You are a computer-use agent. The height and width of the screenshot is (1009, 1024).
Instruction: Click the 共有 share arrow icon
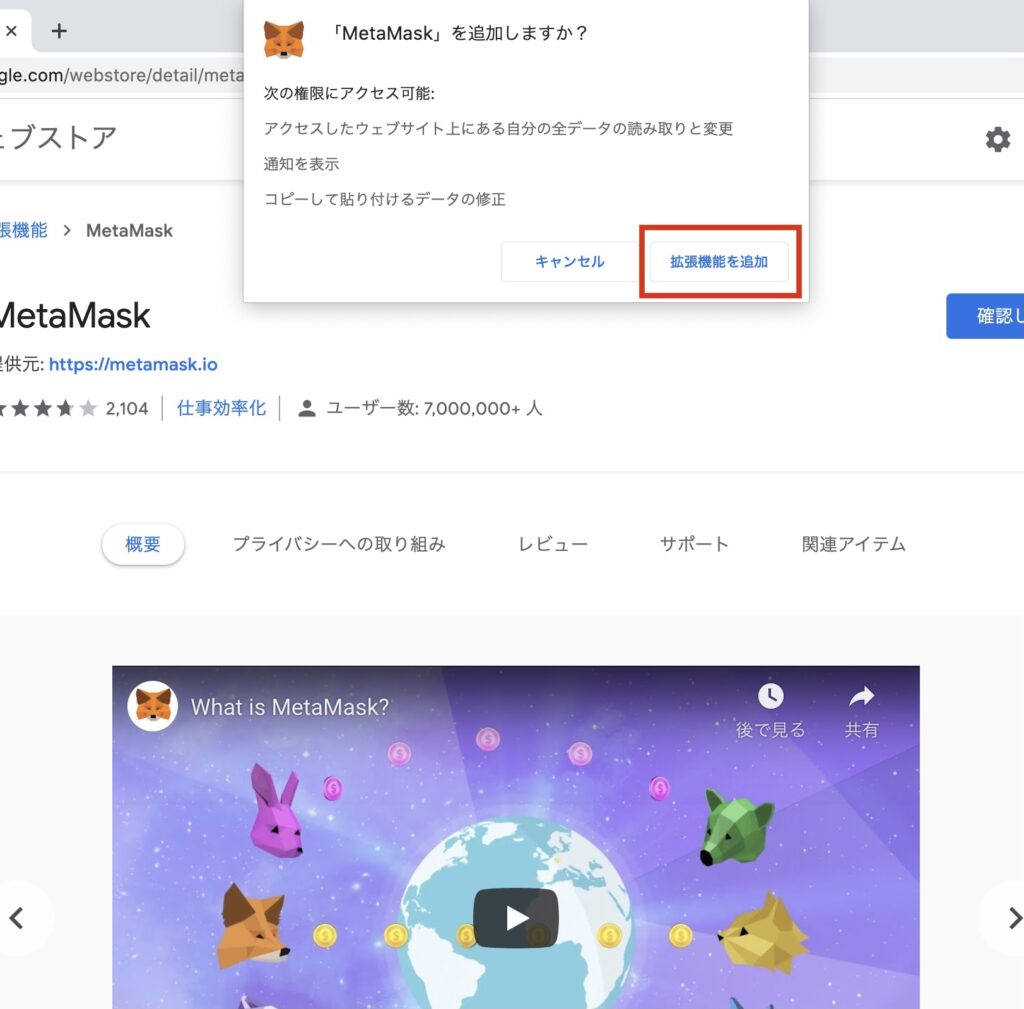[861, 697]
